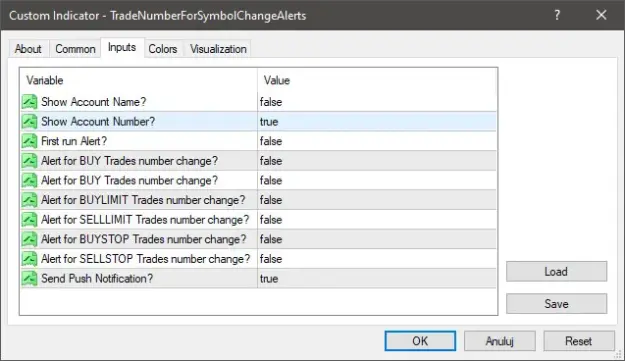Viewport: 625px width, 361px height.
Task: Select the Show Account Number? variable
Action: (98, 122)
